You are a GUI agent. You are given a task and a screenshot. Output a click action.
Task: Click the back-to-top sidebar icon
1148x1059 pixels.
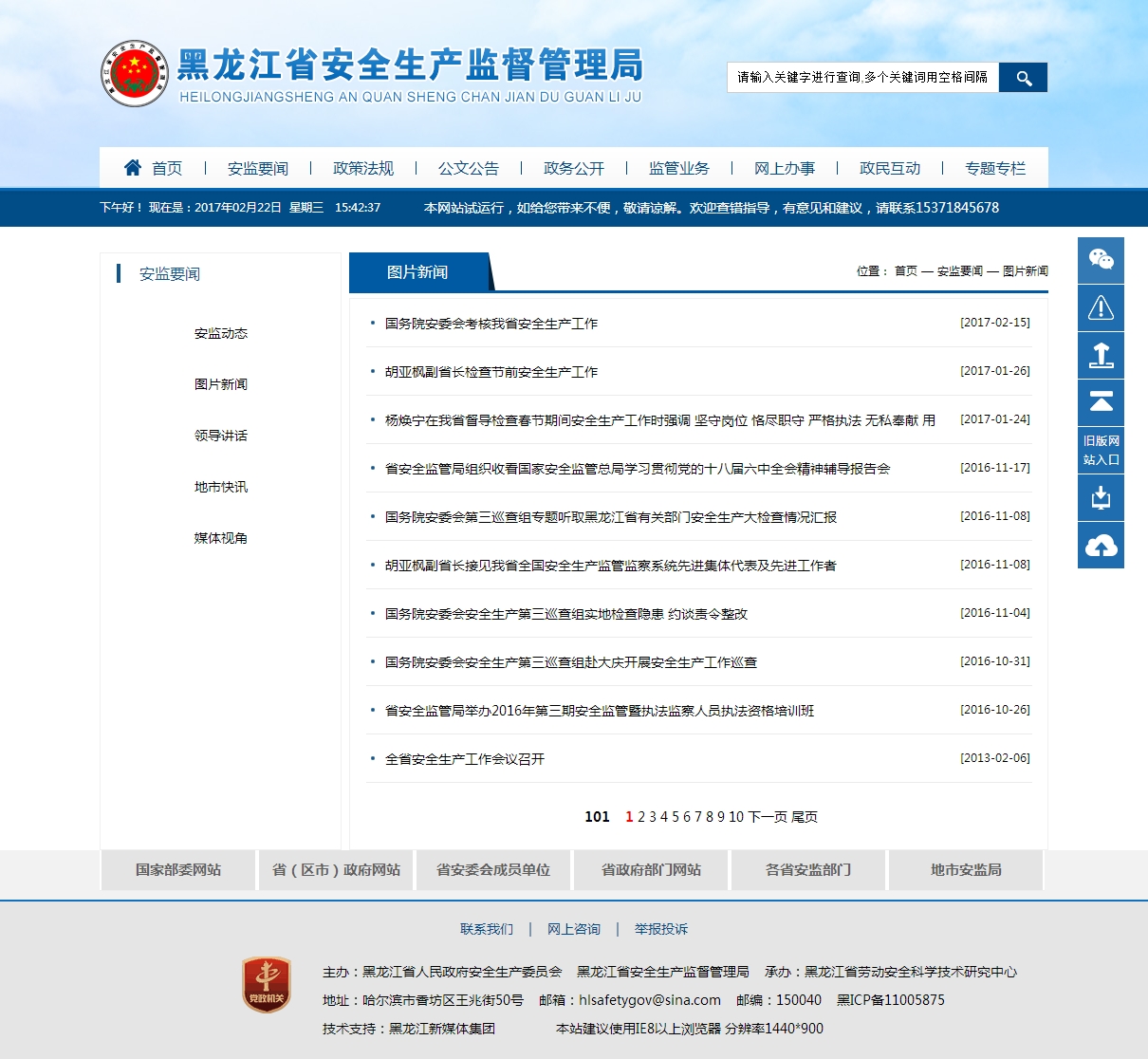coord(1101,403)
